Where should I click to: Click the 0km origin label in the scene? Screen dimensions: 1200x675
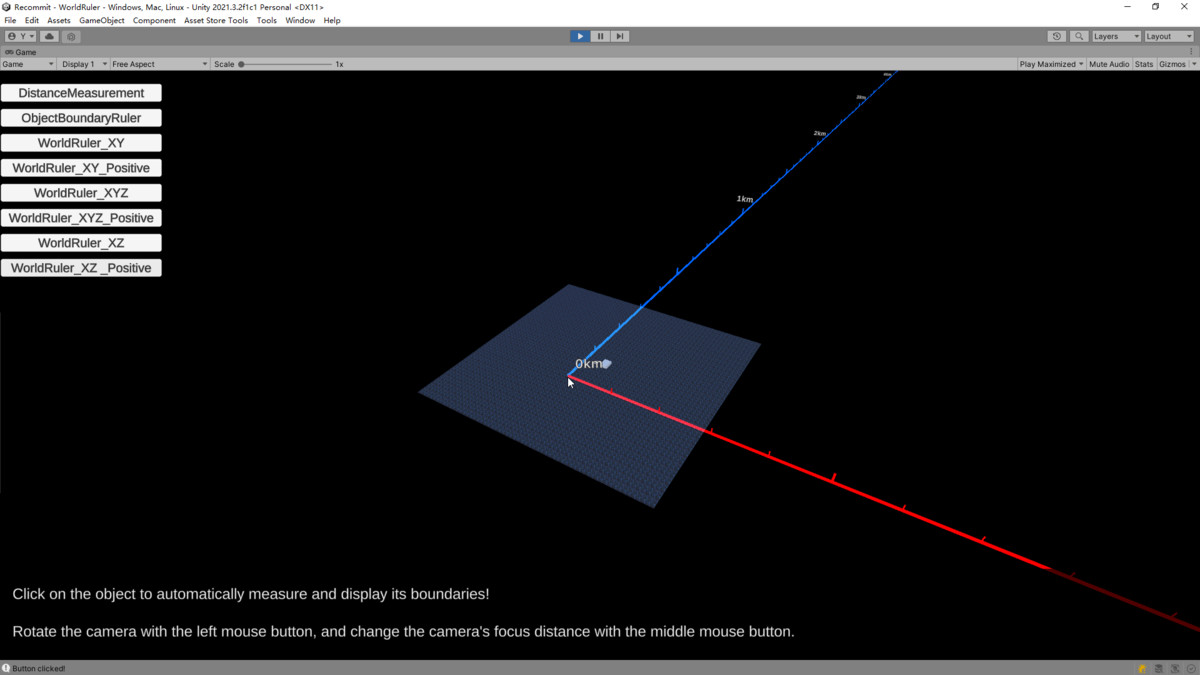point(589,364)
